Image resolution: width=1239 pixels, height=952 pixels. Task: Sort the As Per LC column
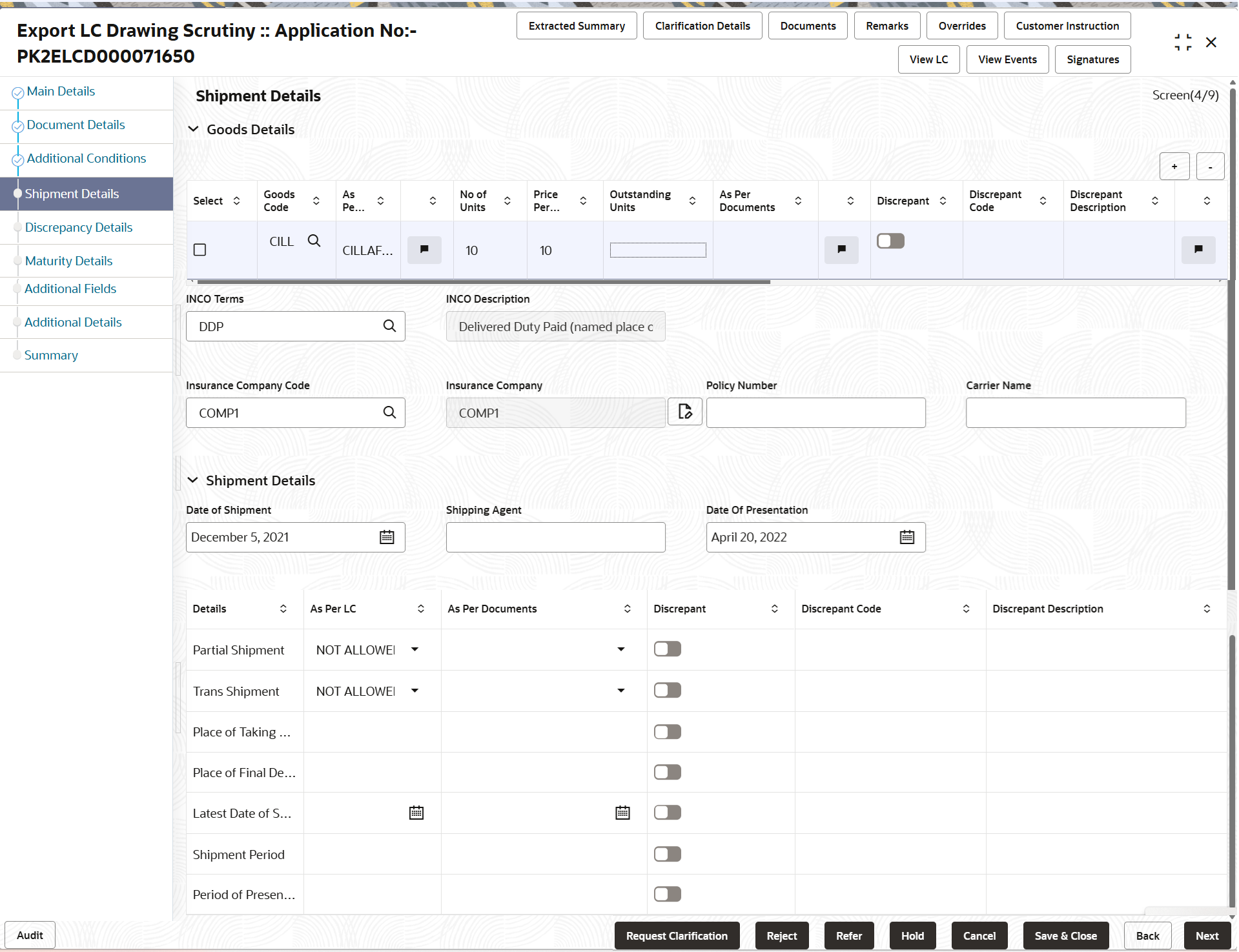[x=421, y=609]
